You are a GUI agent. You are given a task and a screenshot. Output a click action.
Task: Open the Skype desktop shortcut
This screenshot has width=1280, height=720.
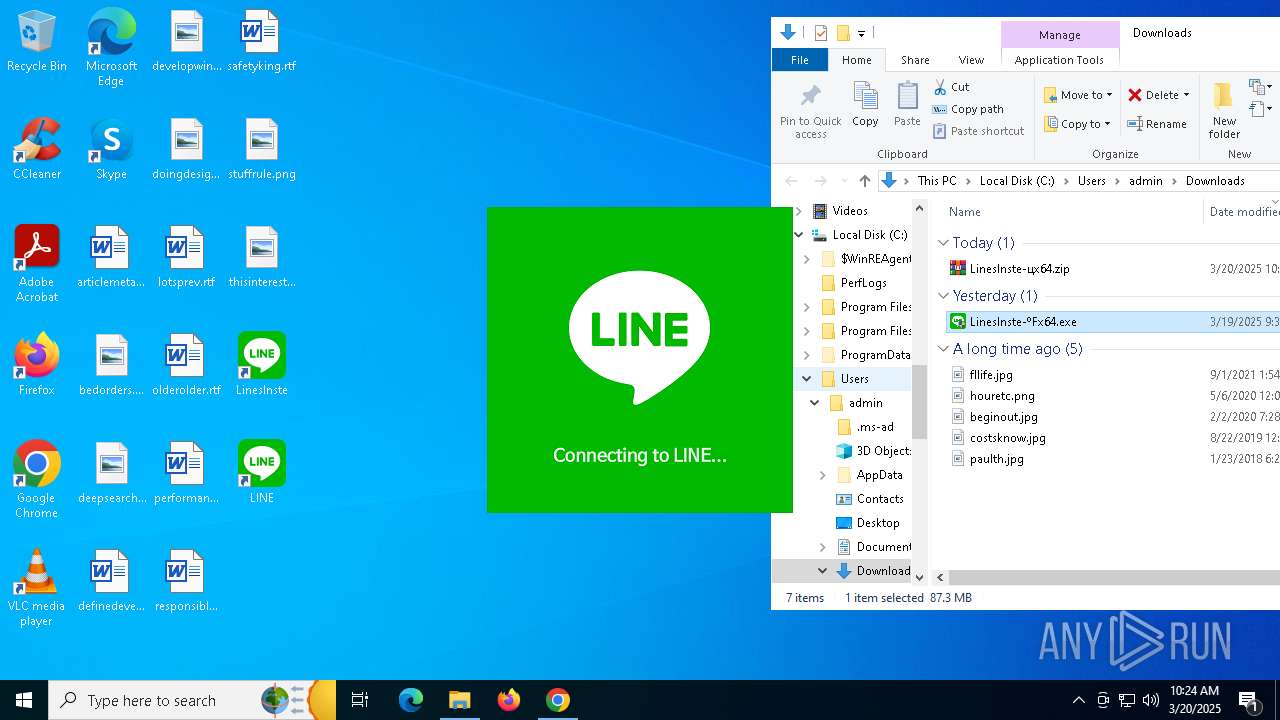111,150
